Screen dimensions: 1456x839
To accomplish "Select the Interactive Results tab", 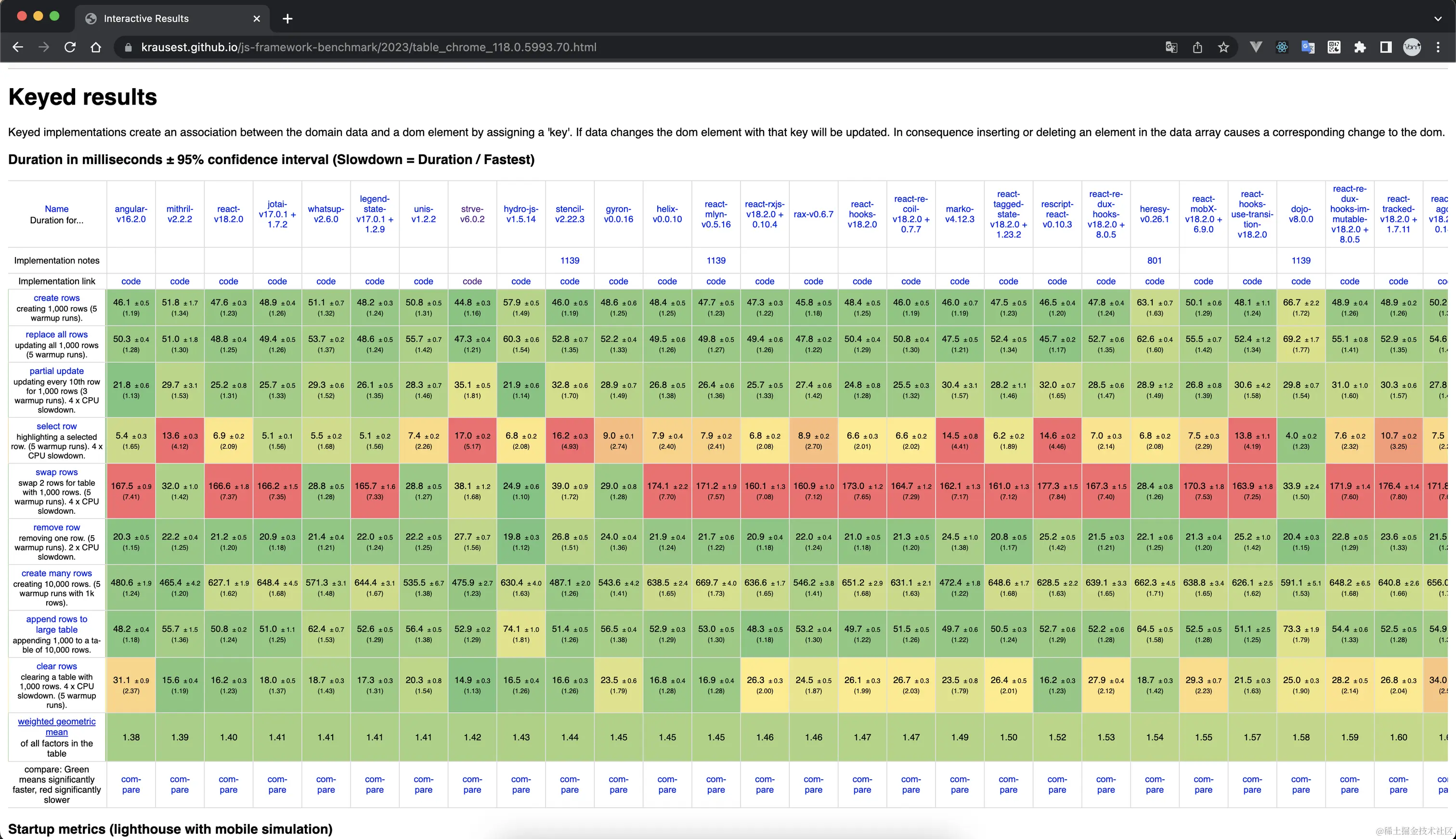I will (x=146, y=18).
